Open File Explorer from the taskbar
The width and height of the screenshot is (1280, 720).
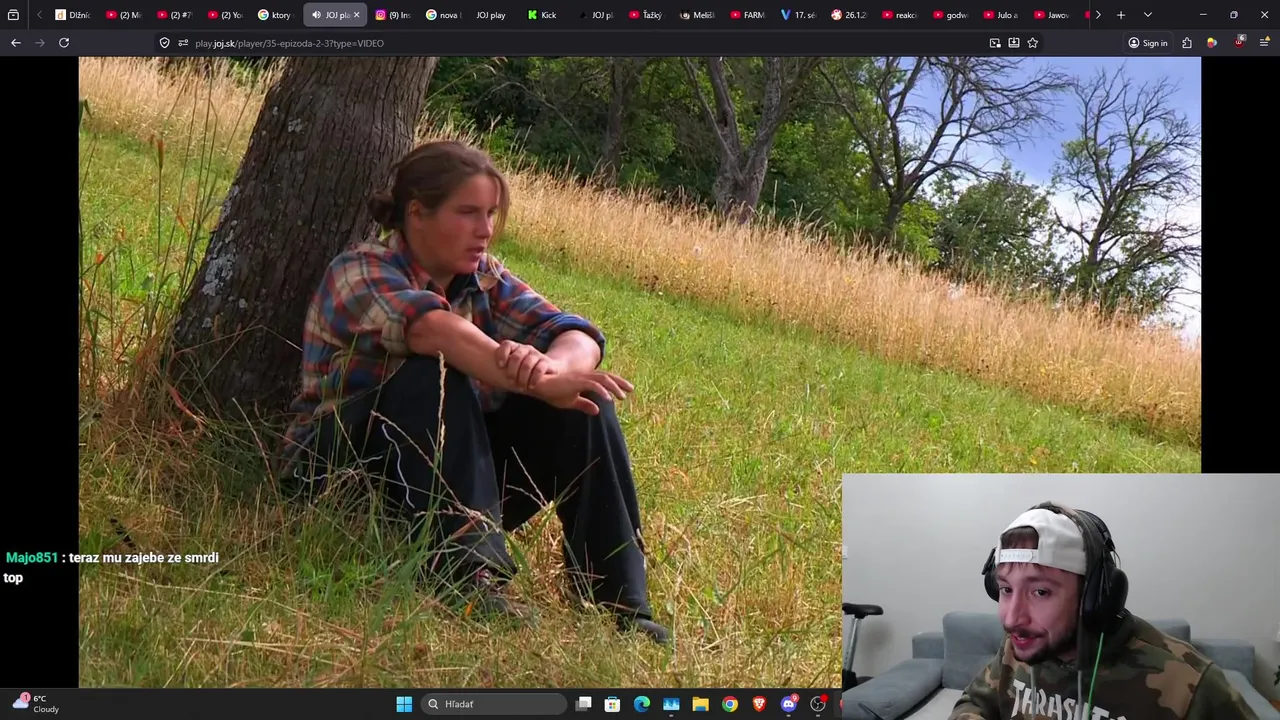[700, 704]
